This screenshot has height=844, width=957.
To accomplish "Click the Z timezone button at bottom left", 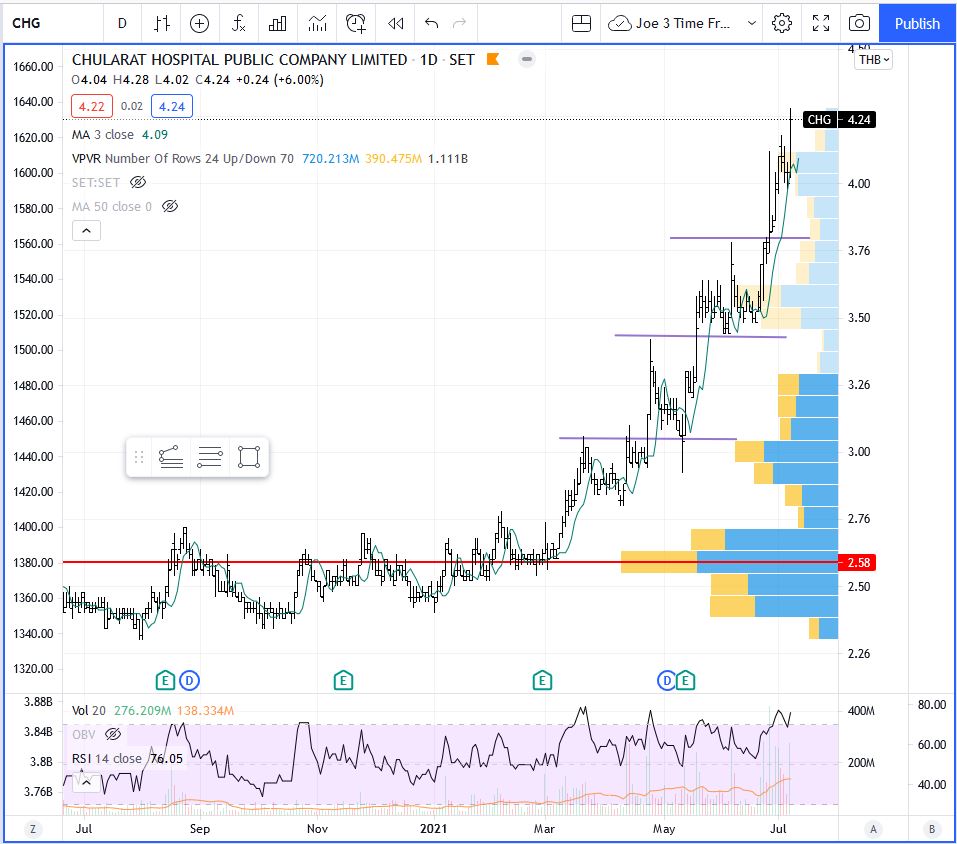I will 33,829.
